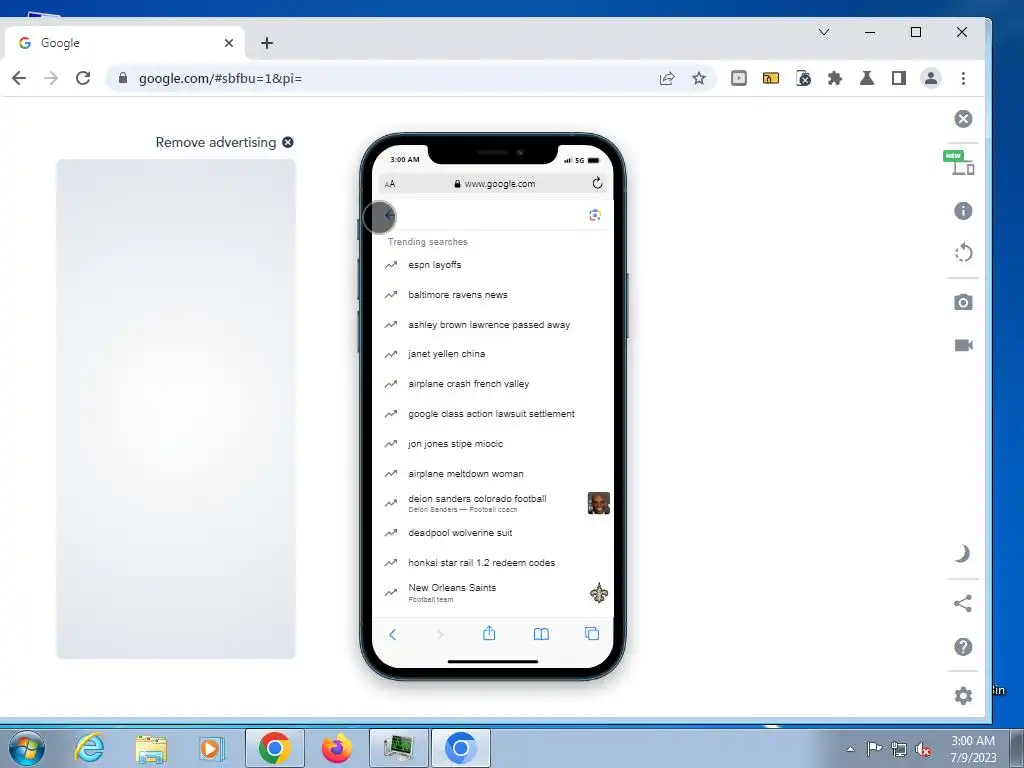This screenshot has height=768, width=1024.
Task: Click the blocked document extension icon
Action: click(803, 78)
